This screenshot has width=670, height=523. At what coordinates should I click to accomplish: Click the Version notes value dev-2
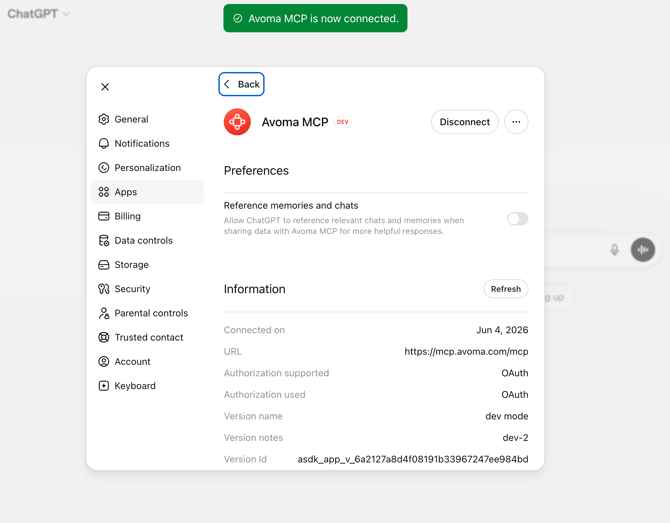515,438
